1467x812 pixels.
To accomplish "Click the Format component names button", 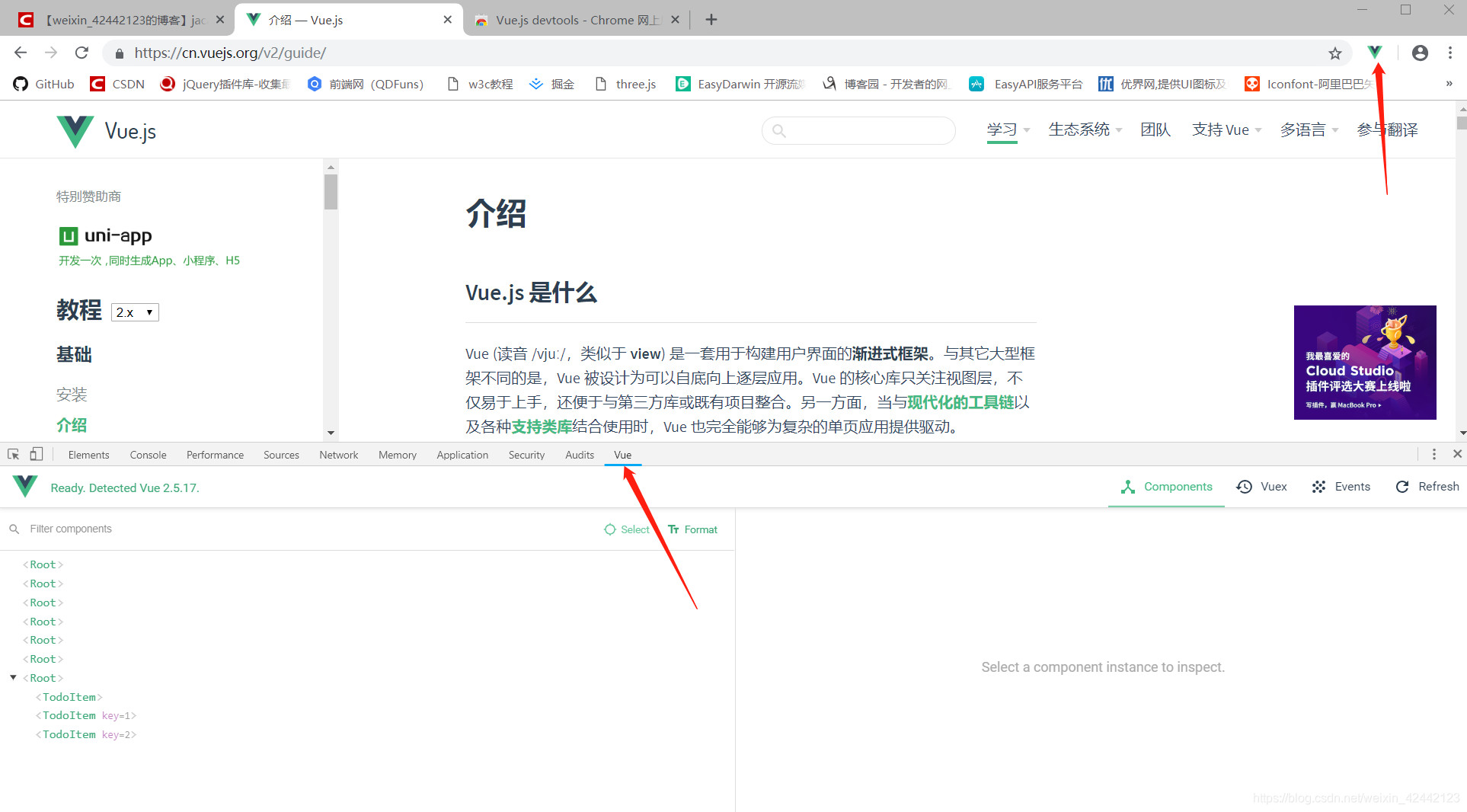I will pos(692,529).
